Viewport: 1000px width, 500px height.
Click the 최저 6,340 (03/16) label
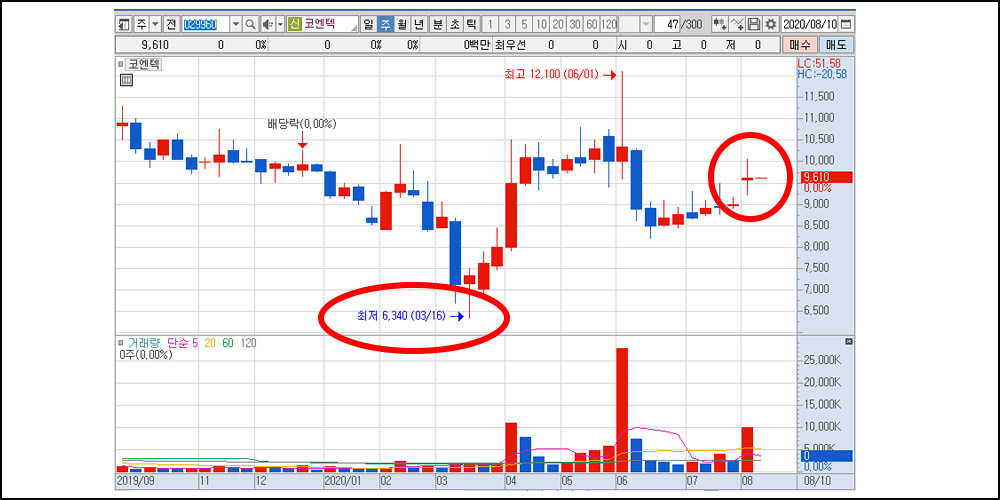tap(401, 315)
